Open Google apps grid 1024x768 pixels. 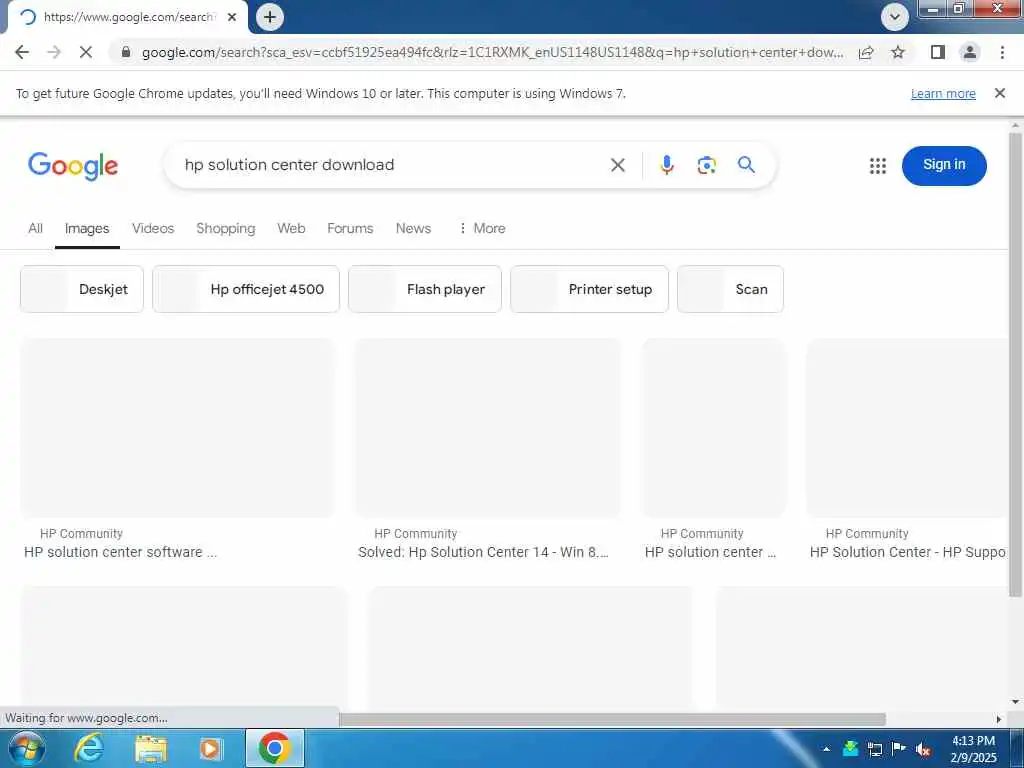(x=878, y=166)
